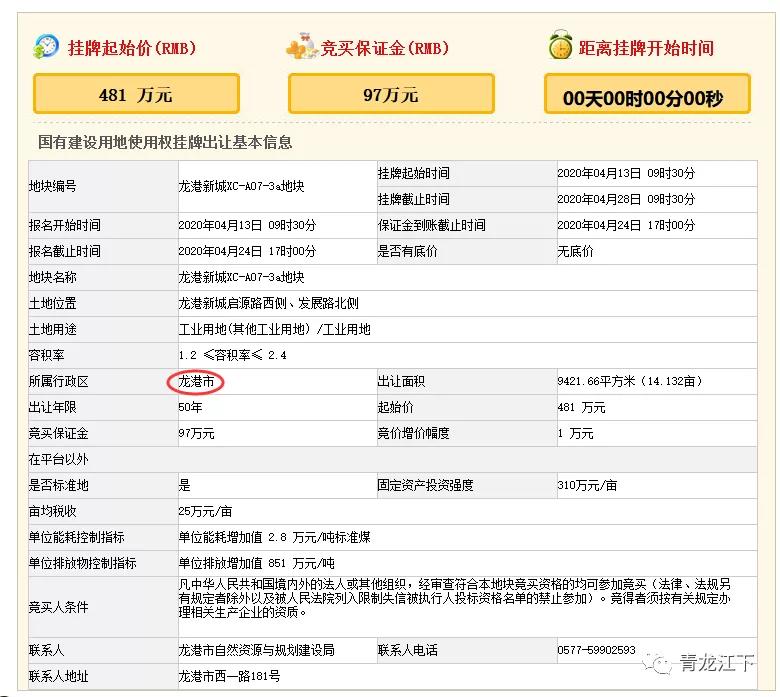
Task: Click the 距离挂牌开始时间 heading text
Action: 646,47
